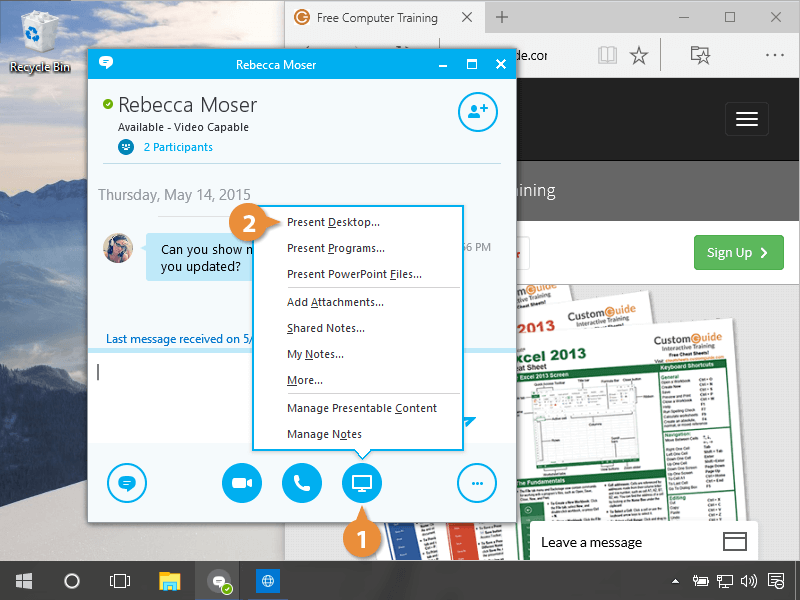Expand the website hamburger menu
800x600 pixels.
click(x=746, y=119)
